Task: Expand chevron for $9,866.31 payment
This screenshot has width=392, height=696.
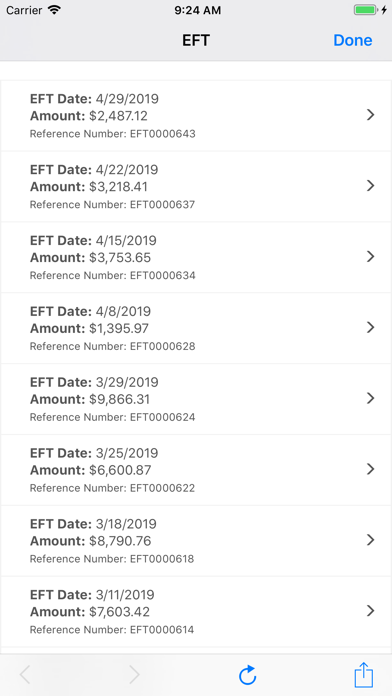Action: pos(371,398)
